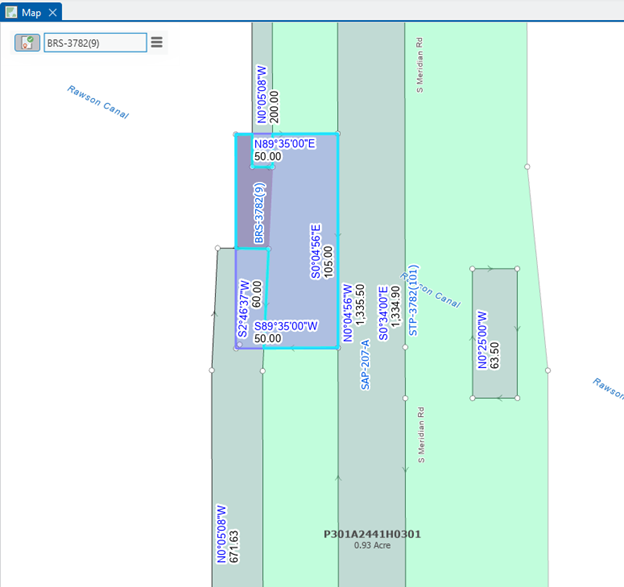Click the 50.00 label under N89°35'00"E
Screen dimensions: 624x587
click(268, 156)
